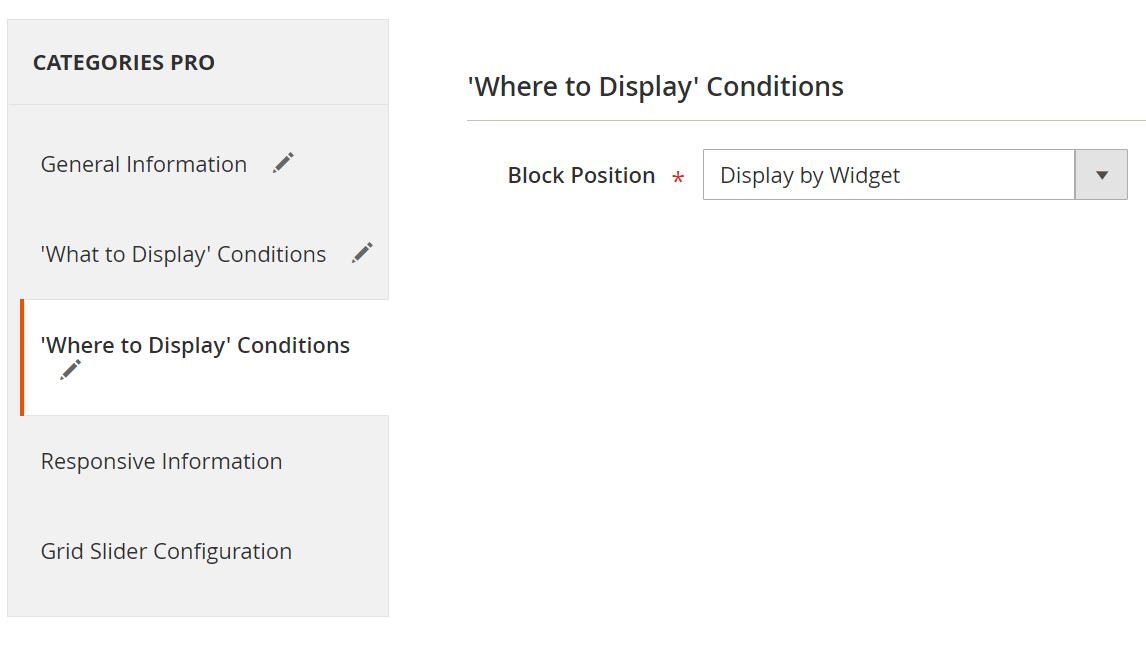Click pencil icon beside 'What to Display' Conditions
This screenshot has height=647, width=1146.
(x=362, y=253)
